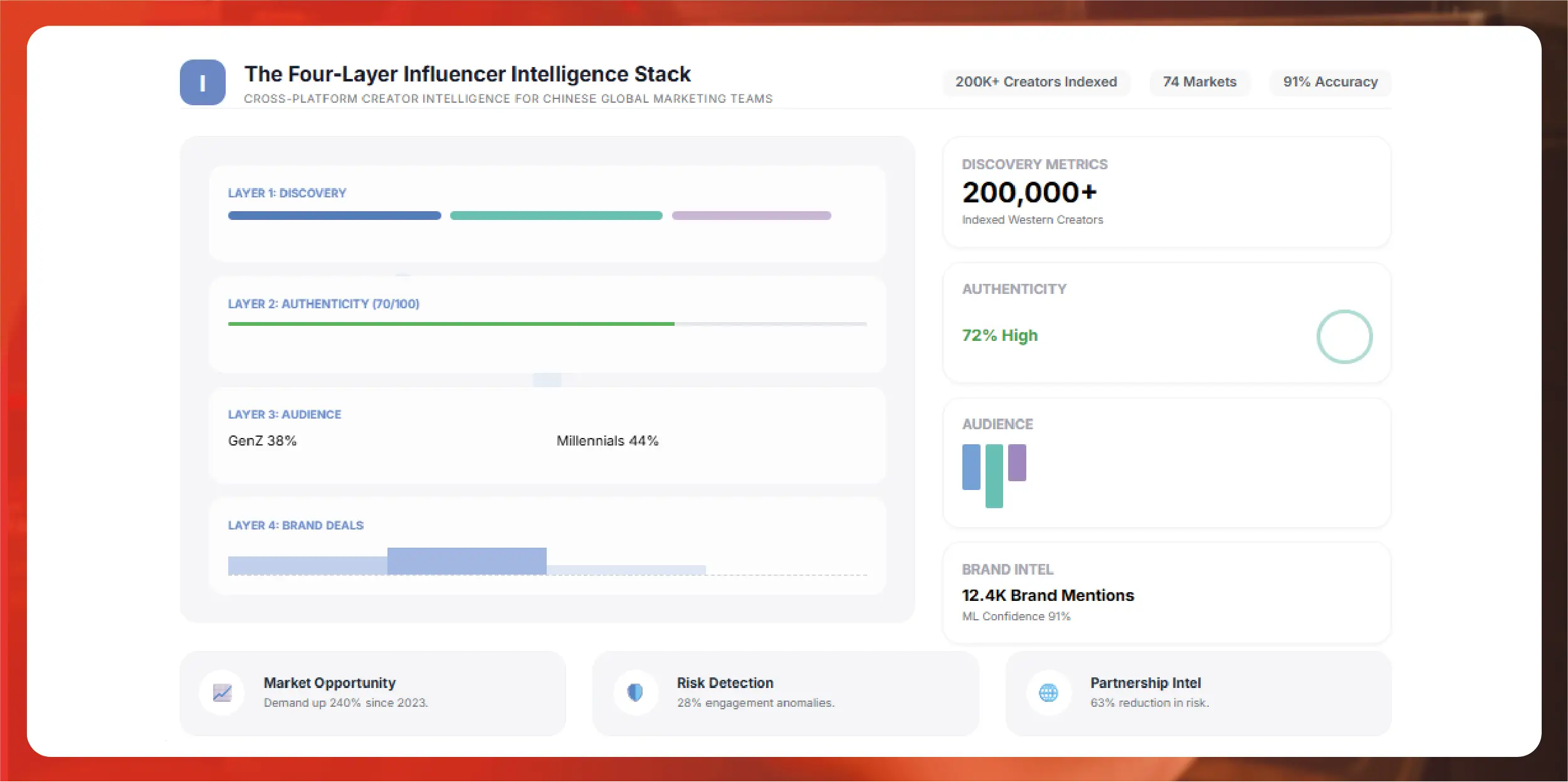Click the teal Audience chart bar

(994, 476)
